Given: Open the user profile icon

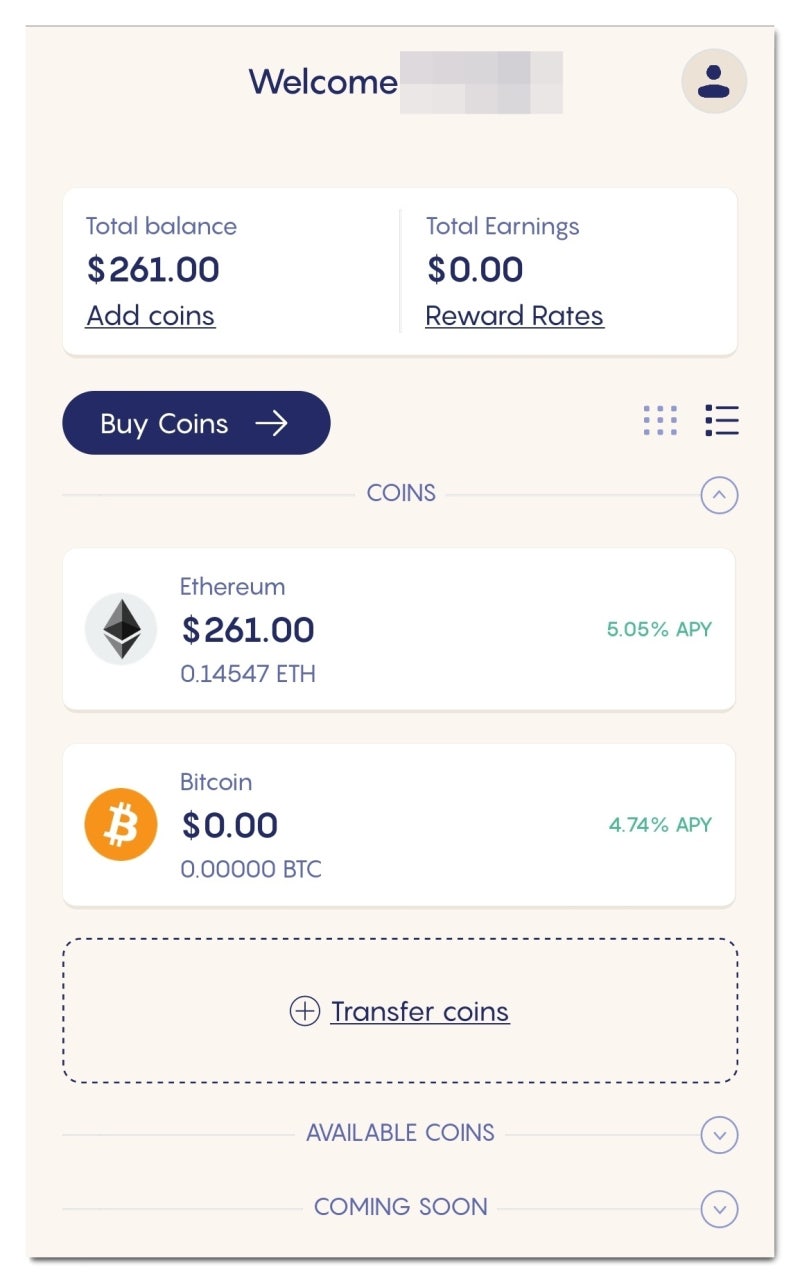Looking at the screenshot, I should click(x=714, y=81).
